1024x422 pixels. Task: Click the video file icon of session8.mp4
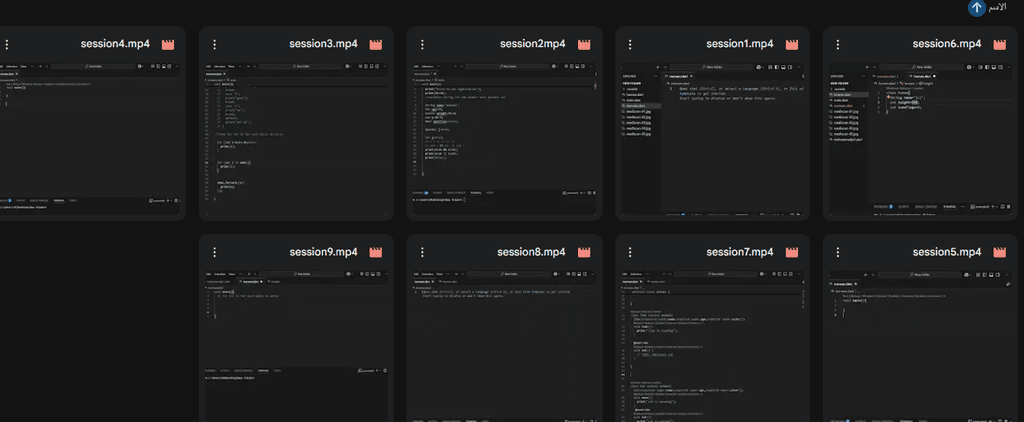coord(584,252)
